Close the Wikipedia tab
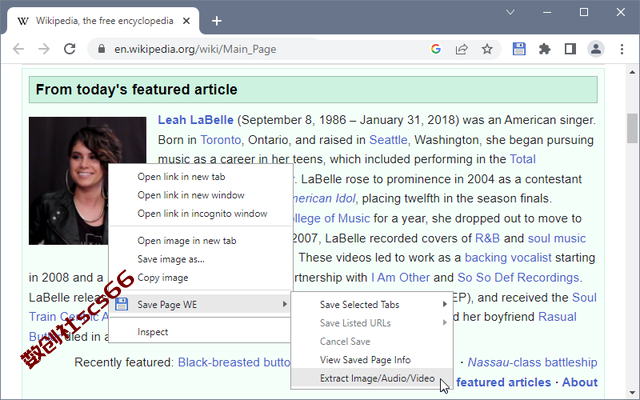This screenshot has height=400, width=640. 186,21
